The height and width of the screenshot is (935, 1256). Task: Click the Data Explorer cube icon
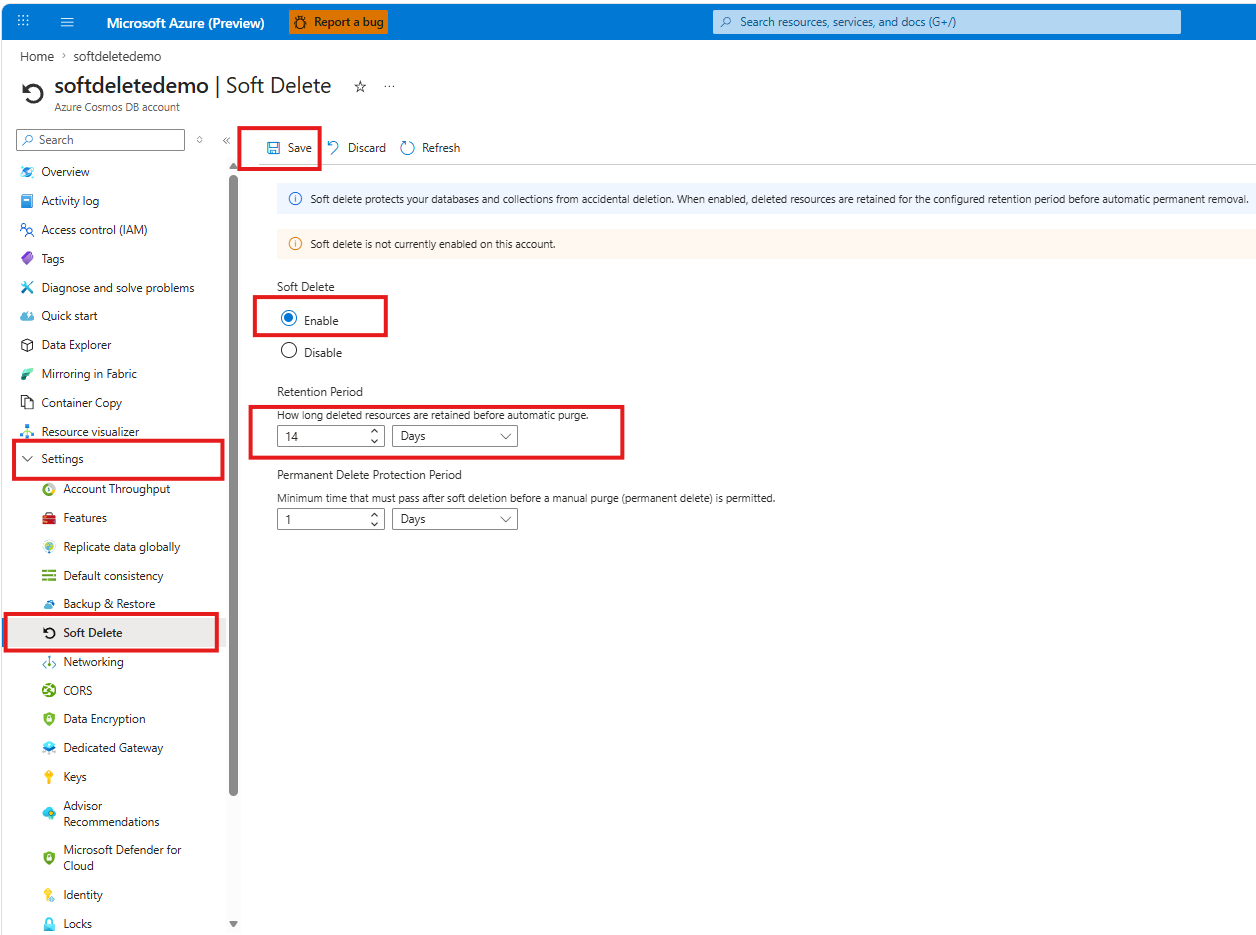[x=27, y=345]
